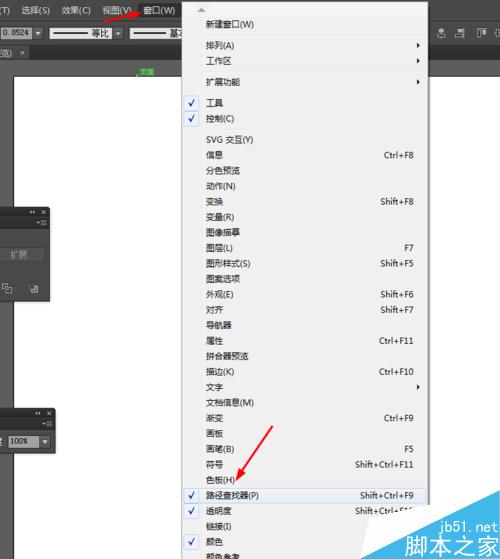Choose 文档信息(M) menu item
Viewport: 500px width, 559px height.
pyautogui.click(x=305, y=402)
